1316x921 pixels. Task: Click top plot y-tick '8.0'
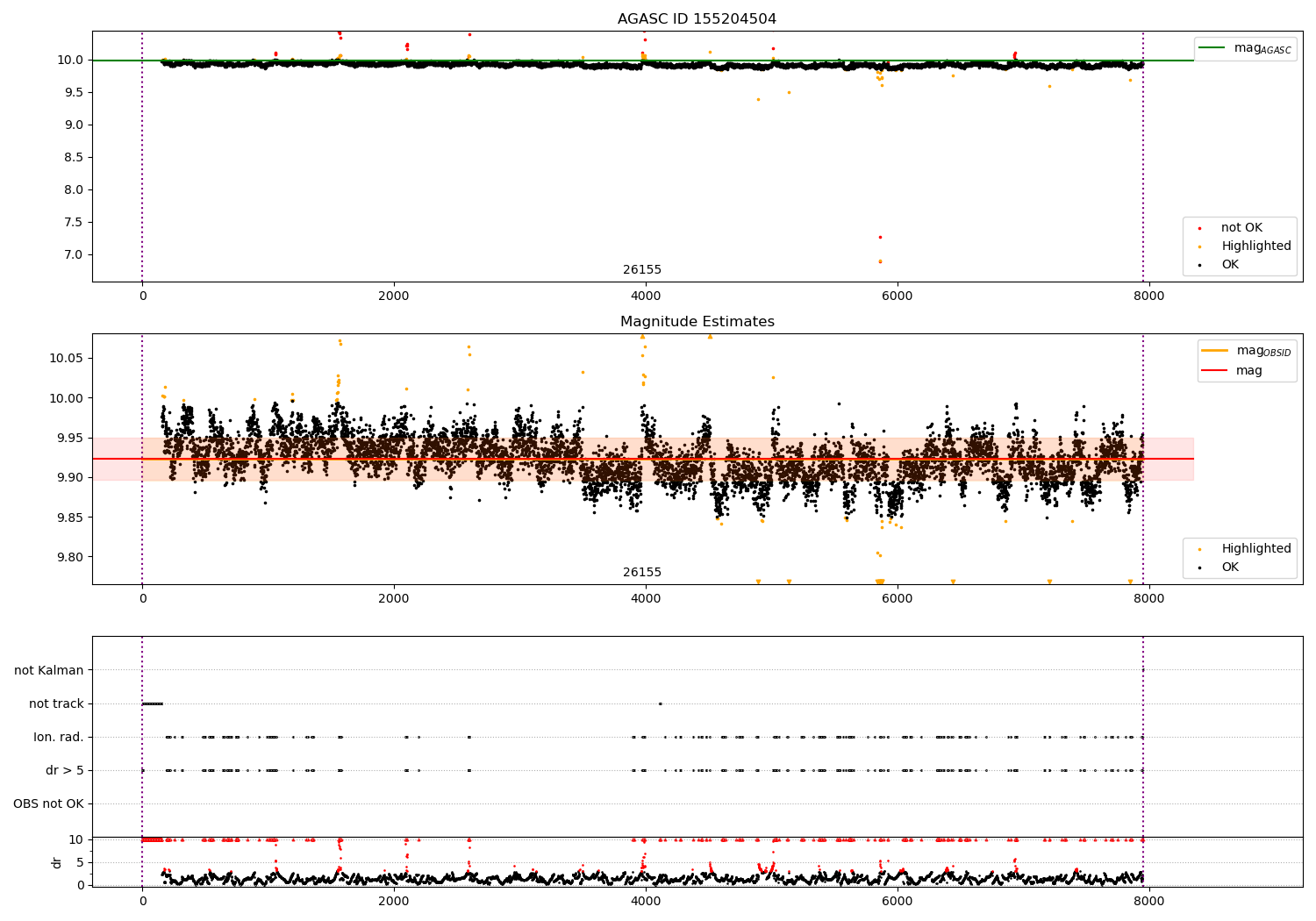point(74,190)
